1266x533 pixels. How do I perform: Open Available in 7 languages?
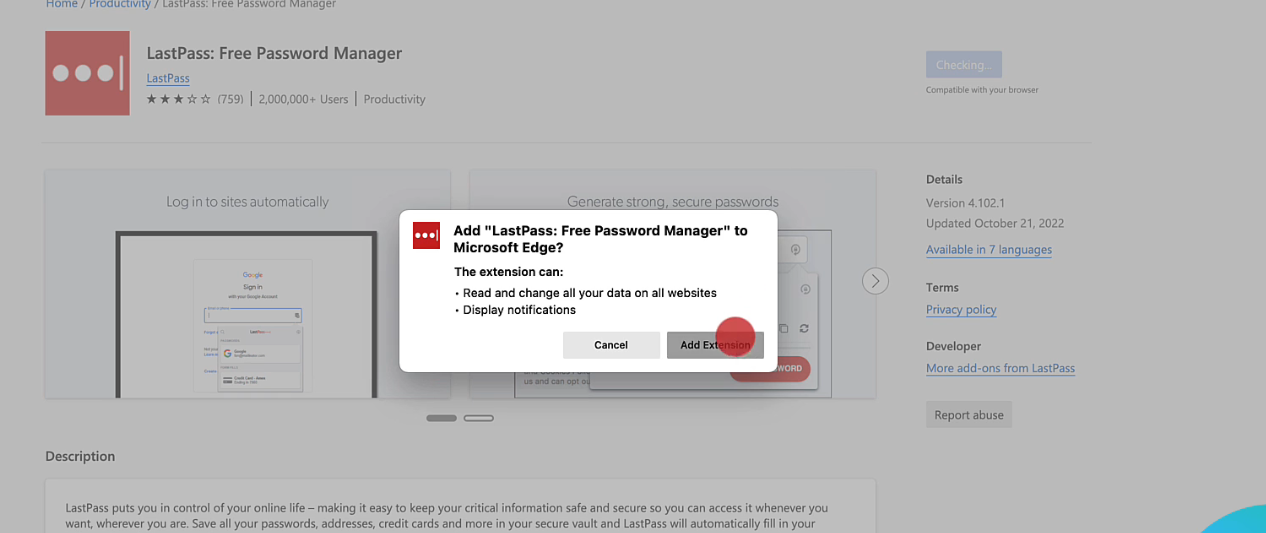pos(988,250)
